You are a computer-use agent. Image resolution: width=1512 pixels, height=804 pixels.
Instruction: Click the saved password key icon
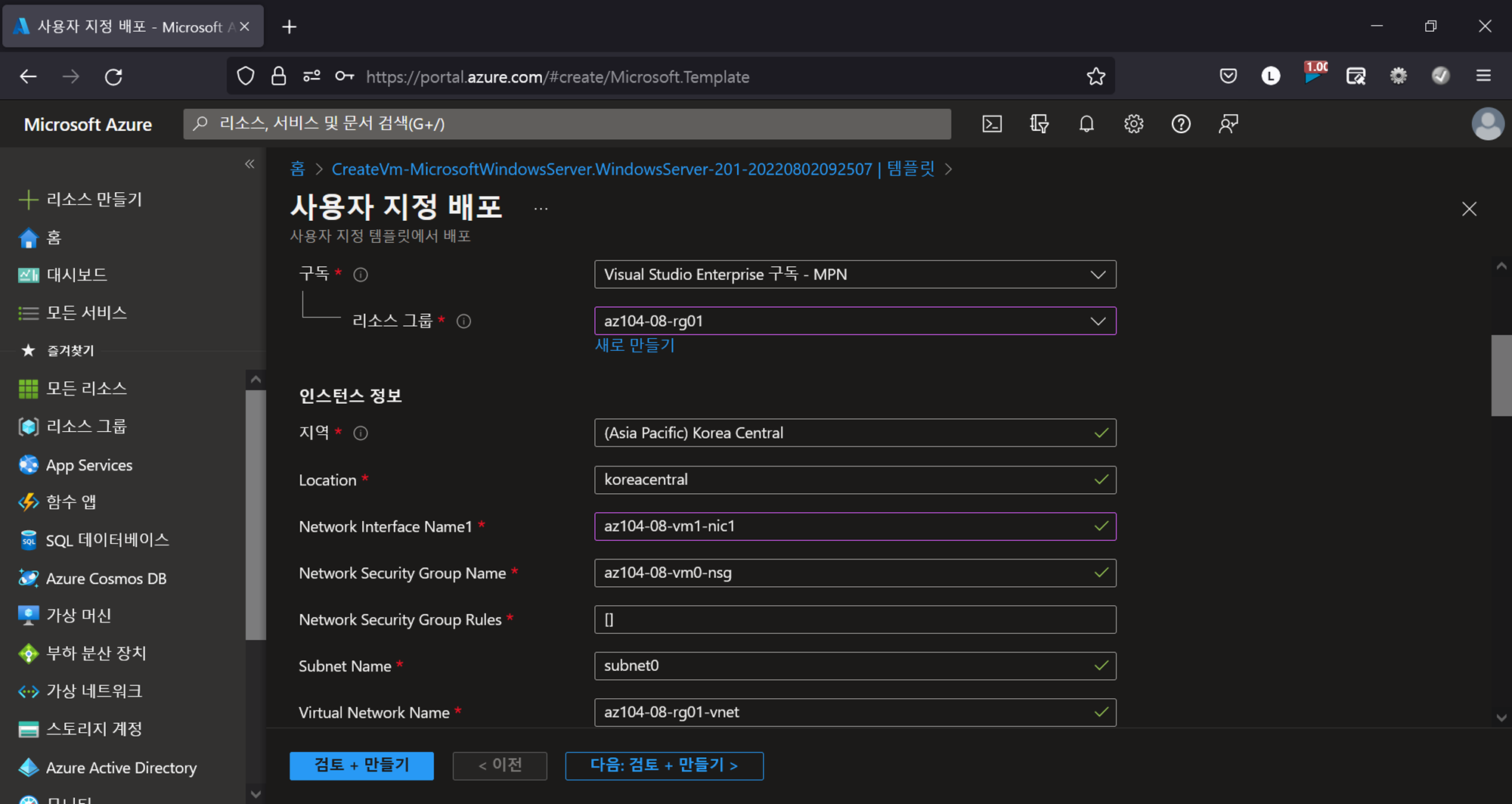(x=345, y=76)
